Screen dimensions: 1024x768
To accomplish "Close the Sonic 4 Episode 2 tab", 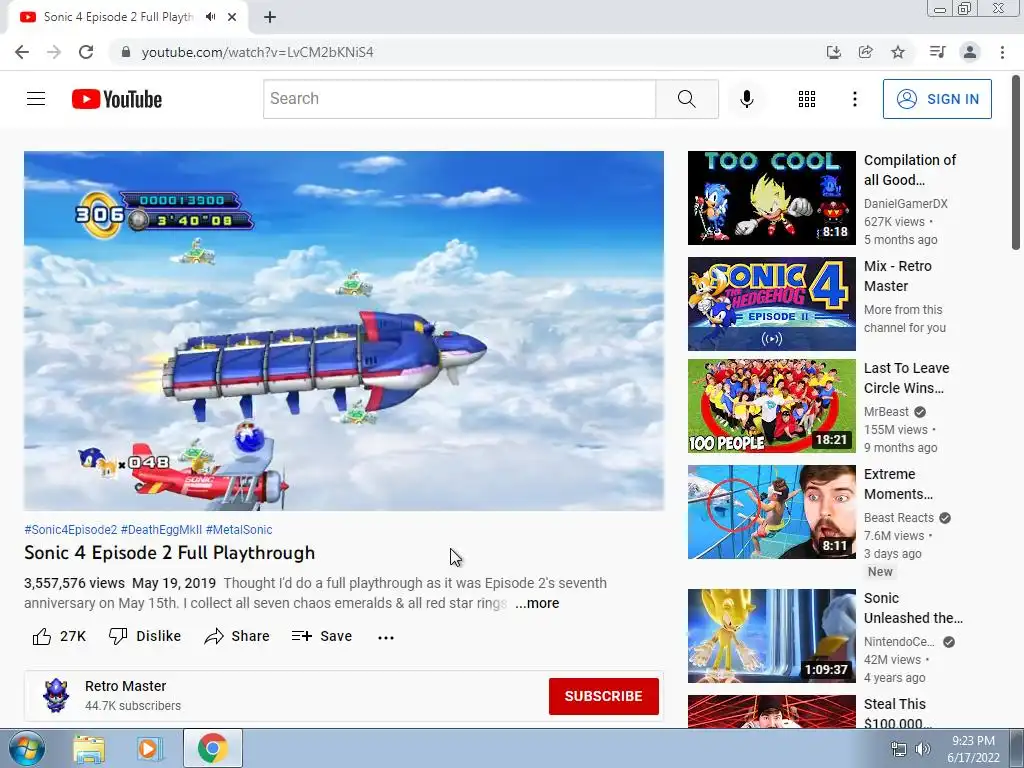I will 232,17.
